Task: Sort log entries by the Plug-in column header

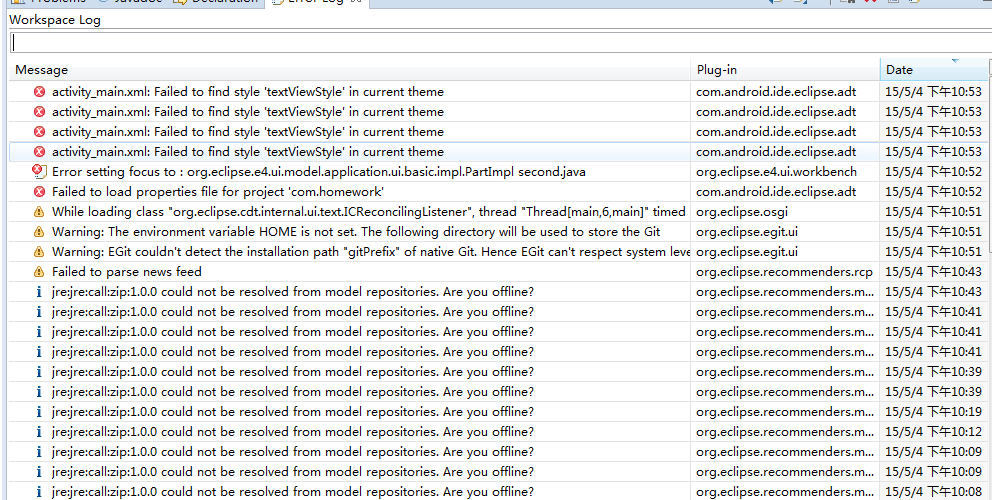Action: [x=785, y=70]
